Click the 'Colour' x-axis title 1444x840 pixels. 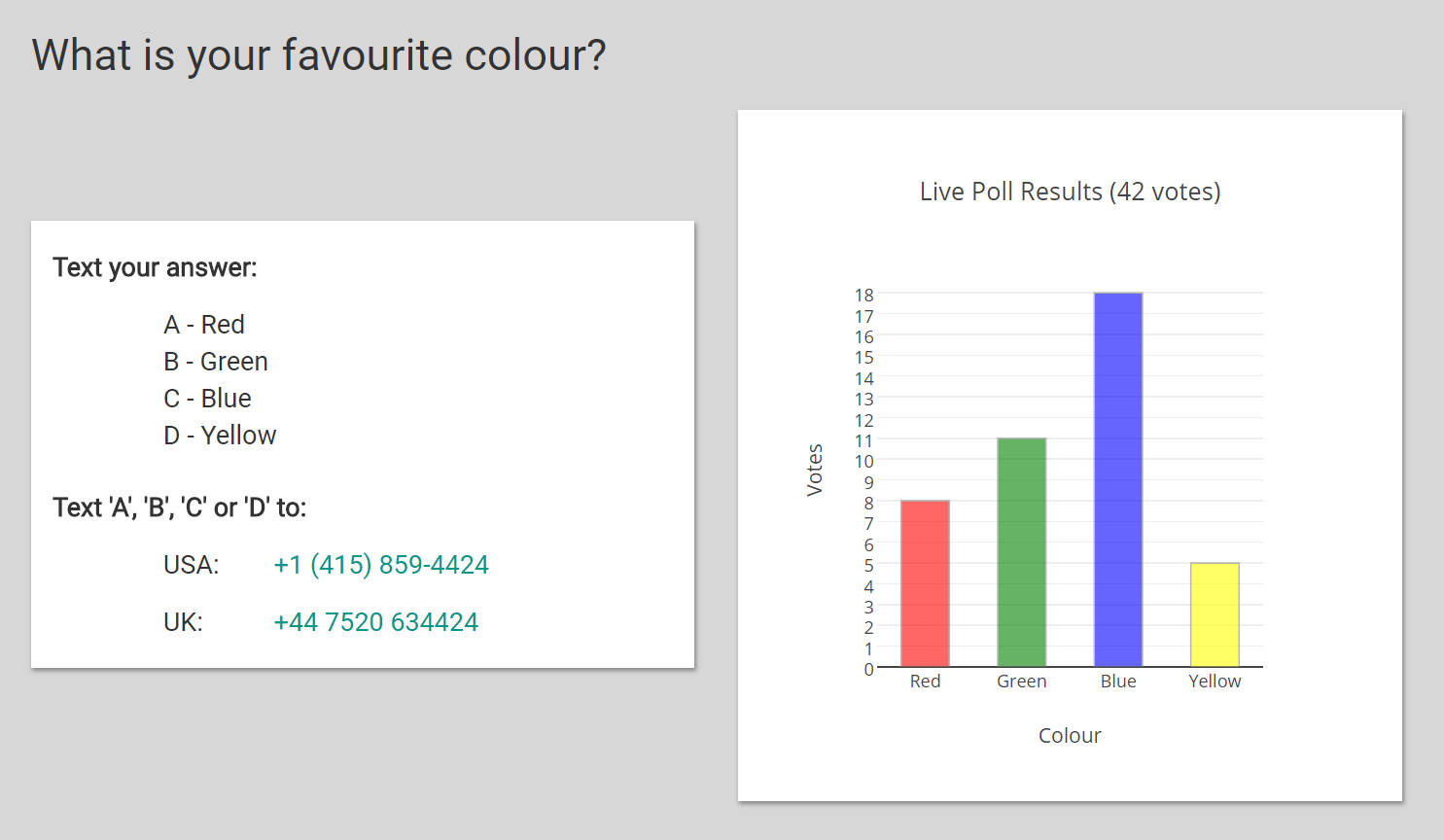tap(1070, 736)
